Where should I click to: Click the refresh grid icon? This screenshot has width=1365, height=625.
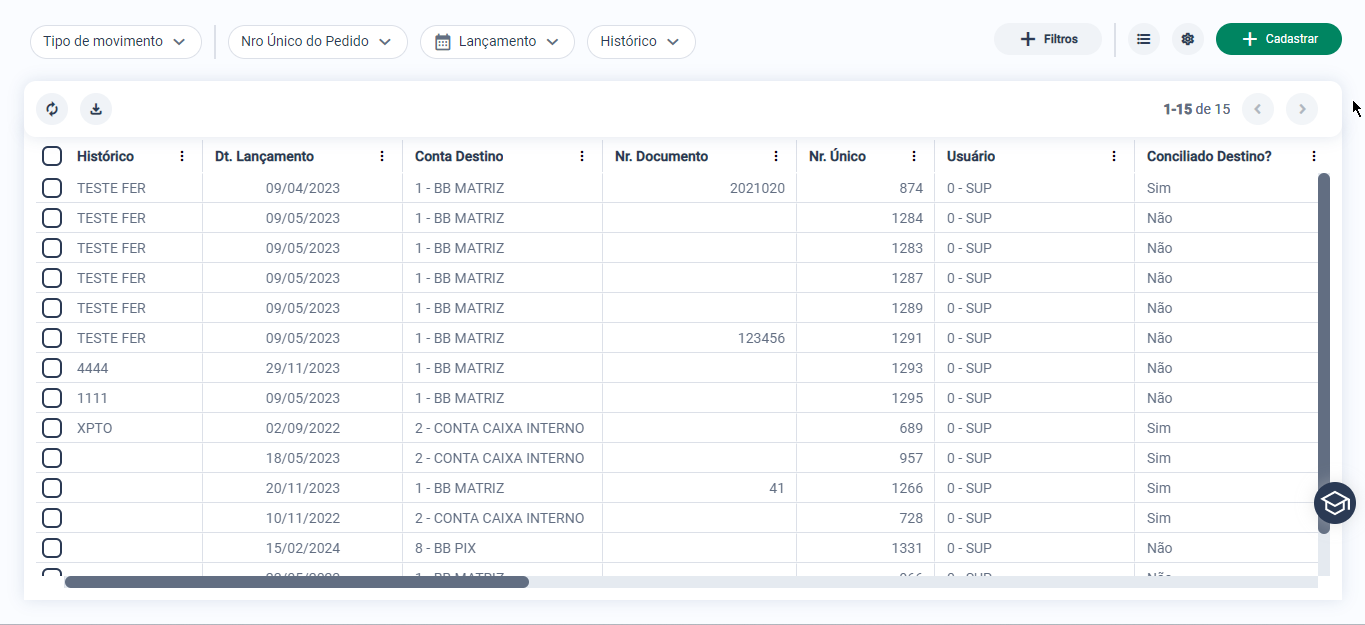52,109
